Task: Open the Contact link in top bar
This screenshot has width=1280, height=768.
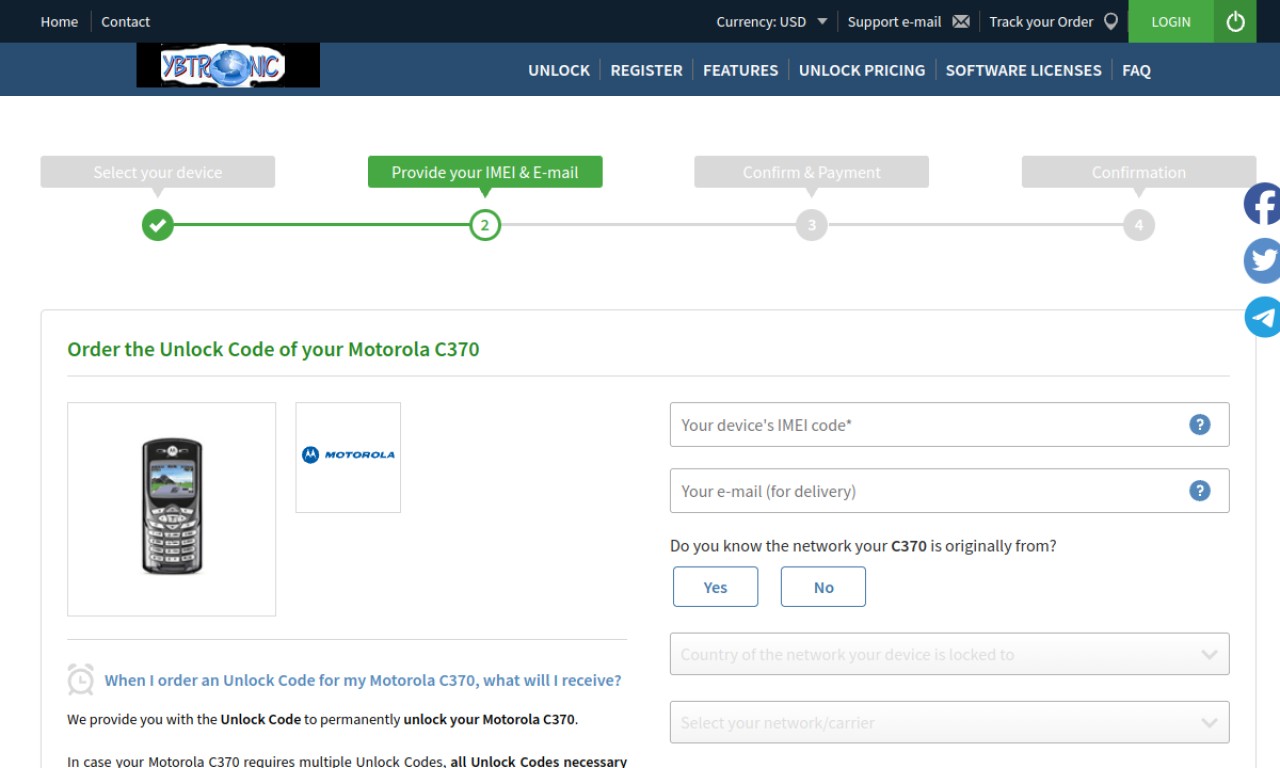Action: 125,21
